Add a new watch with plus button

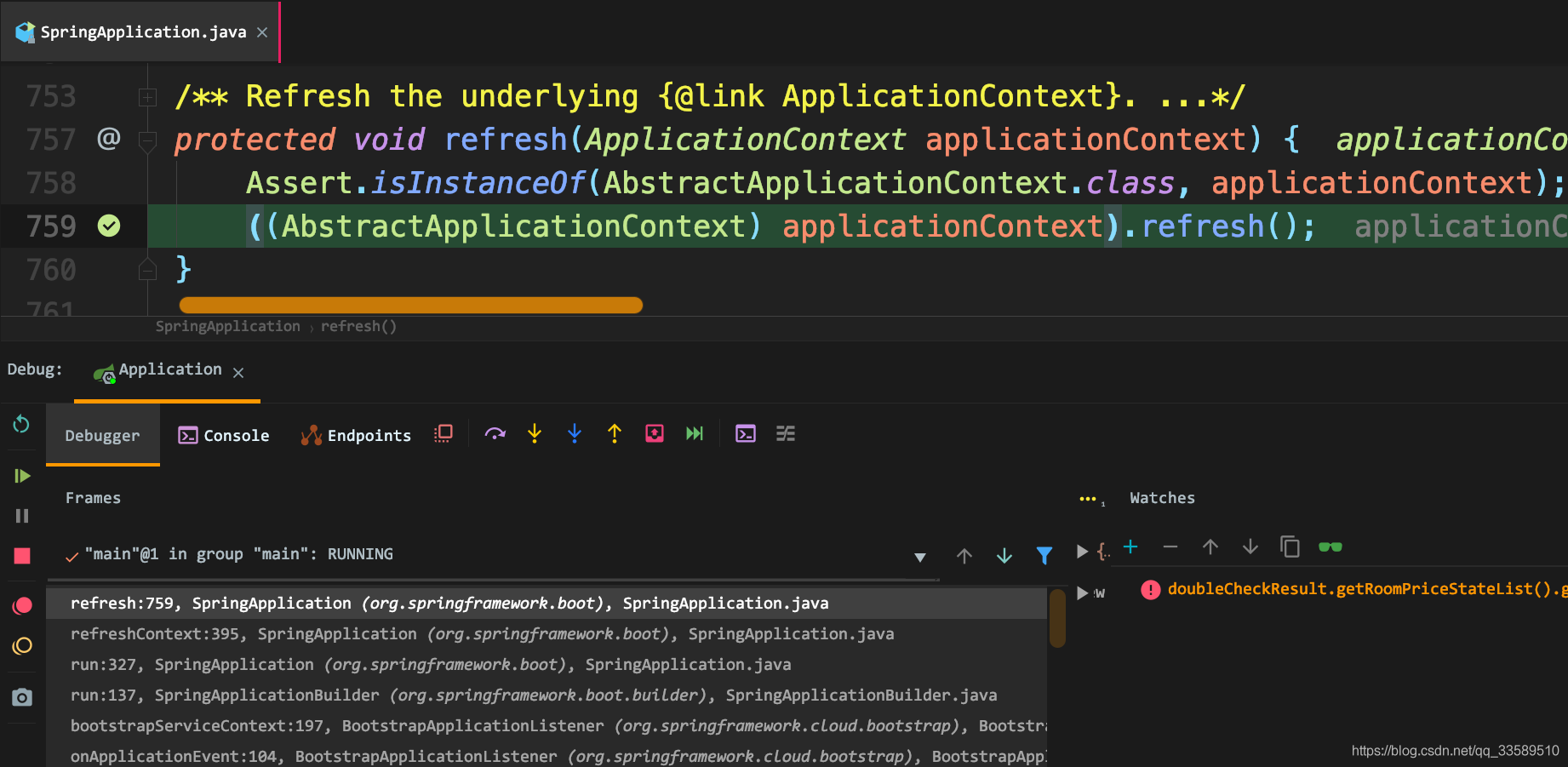1130,547
